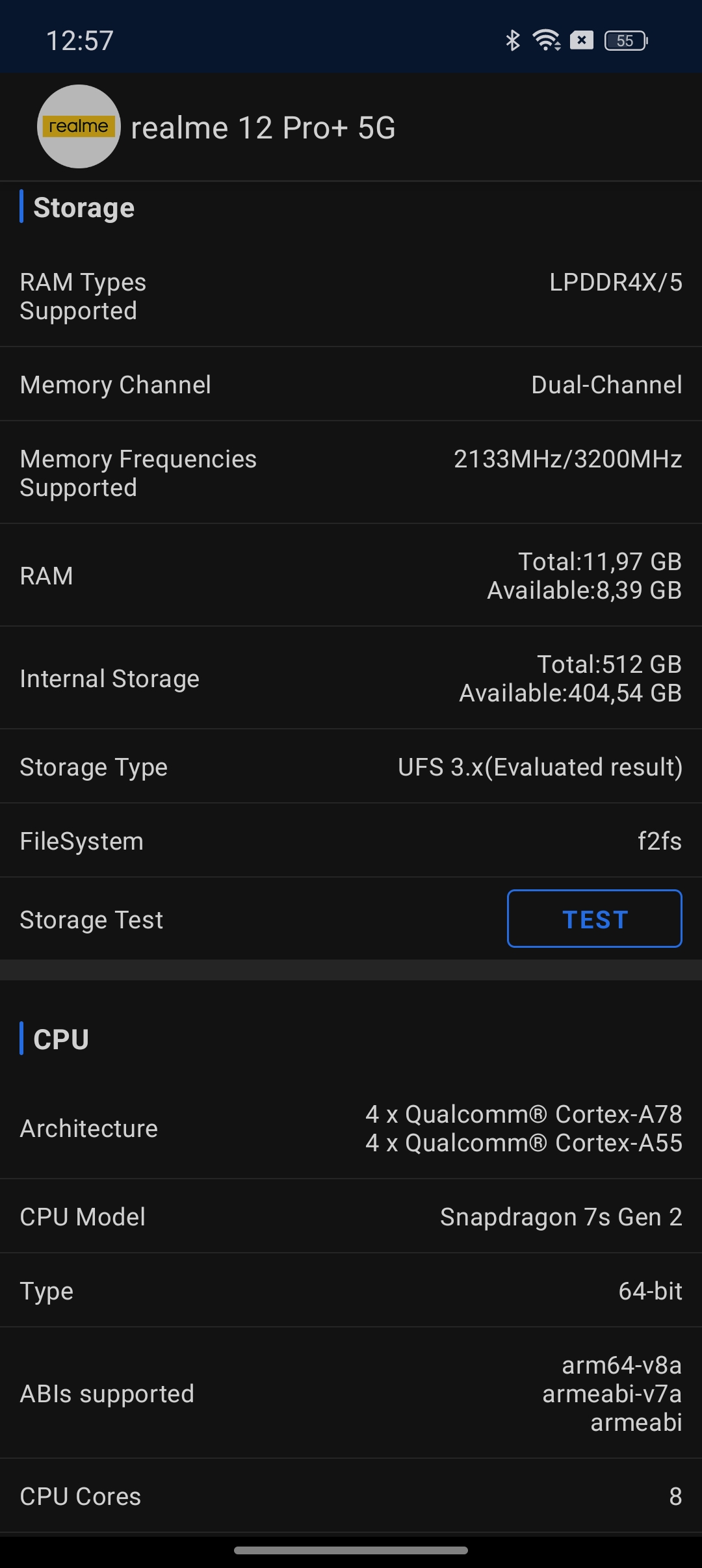
Task: Tap the Internal Storage row
Action: click(x=351, y=679)
